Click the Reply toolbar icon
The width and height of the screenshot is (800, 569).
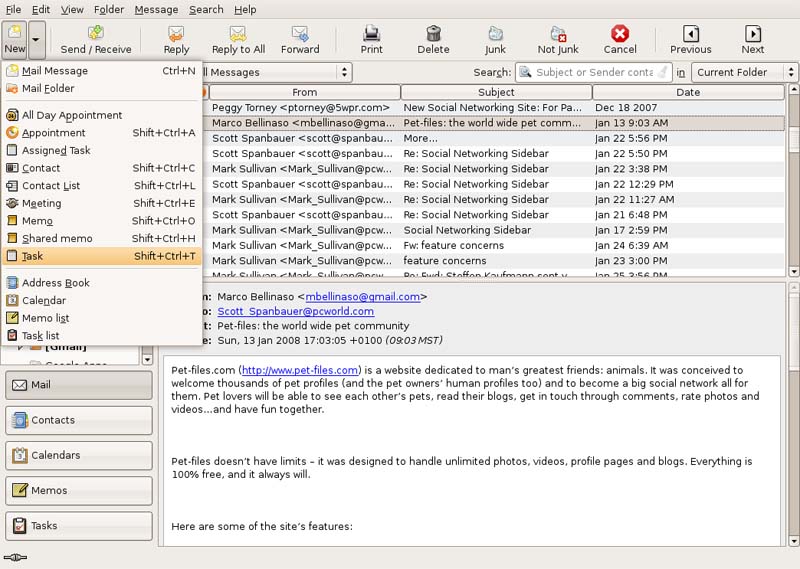(x=176, y=39)
